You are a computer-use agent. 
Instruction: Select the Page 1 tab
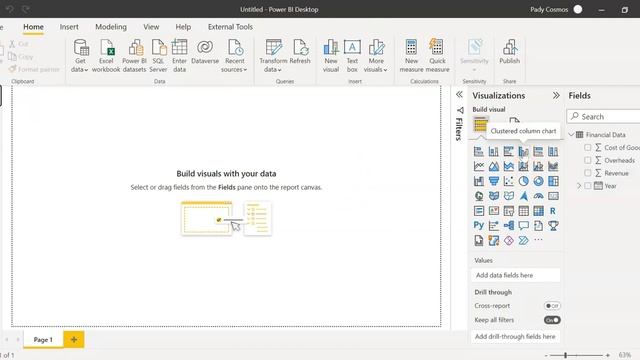point(43,340)
